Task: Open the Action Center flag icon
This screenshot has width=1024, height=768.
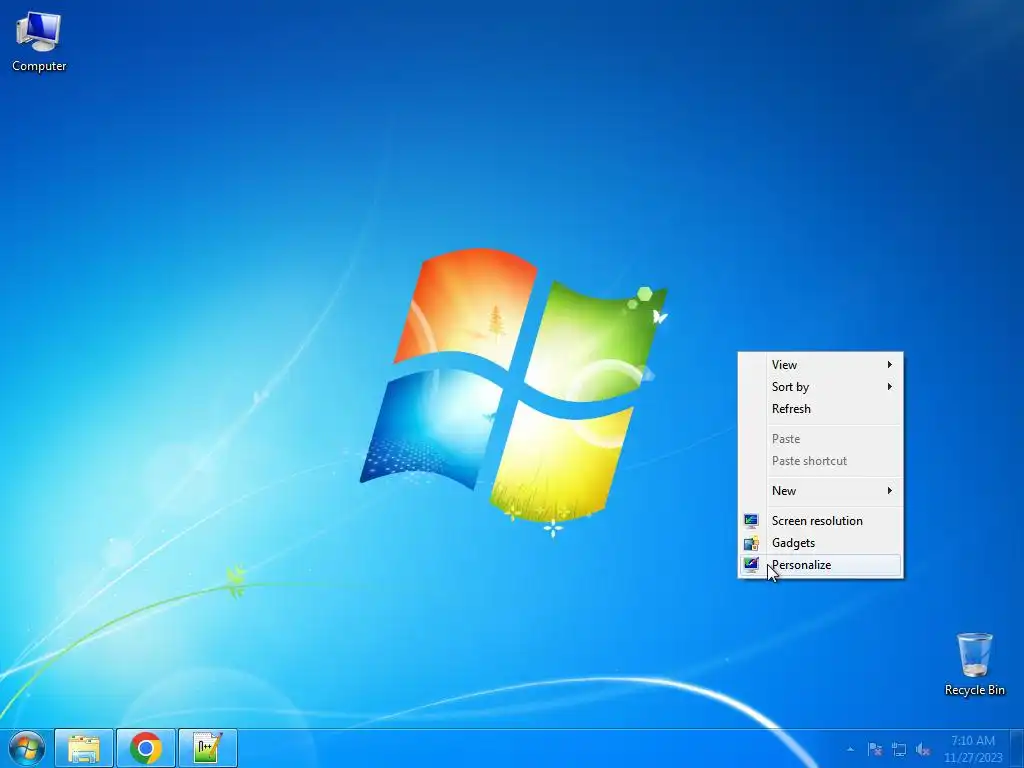Action: coord(875,749)
